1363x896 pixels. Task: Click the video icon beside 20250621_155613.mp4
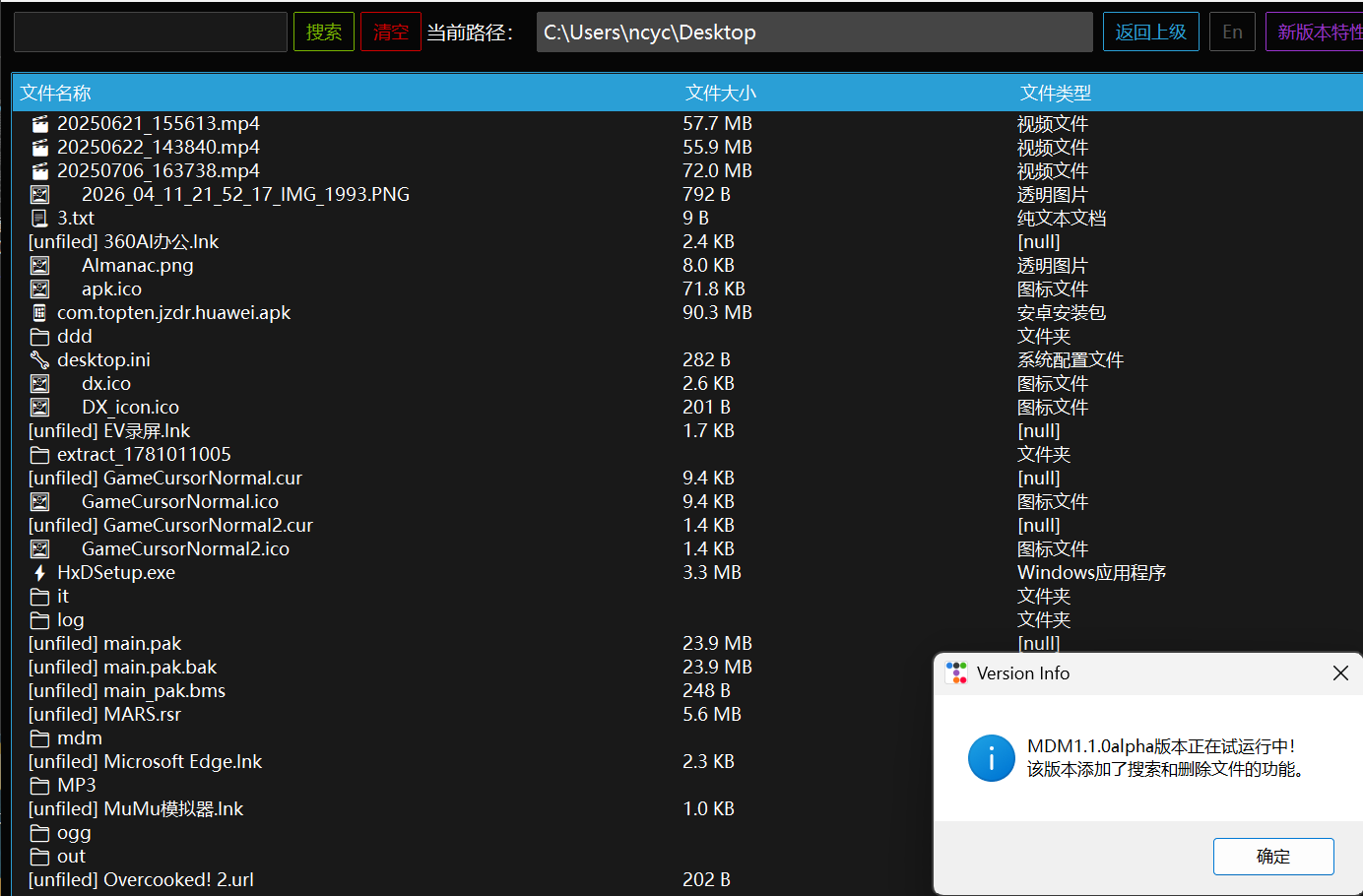[39, 124]
